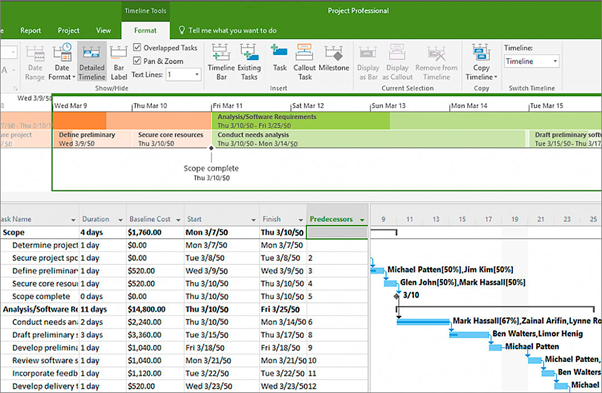Open the Baseline Cost column filter arrow
The height and width of the screenshot is (393, 602).
pyautogui.click(x=178, y=220)
